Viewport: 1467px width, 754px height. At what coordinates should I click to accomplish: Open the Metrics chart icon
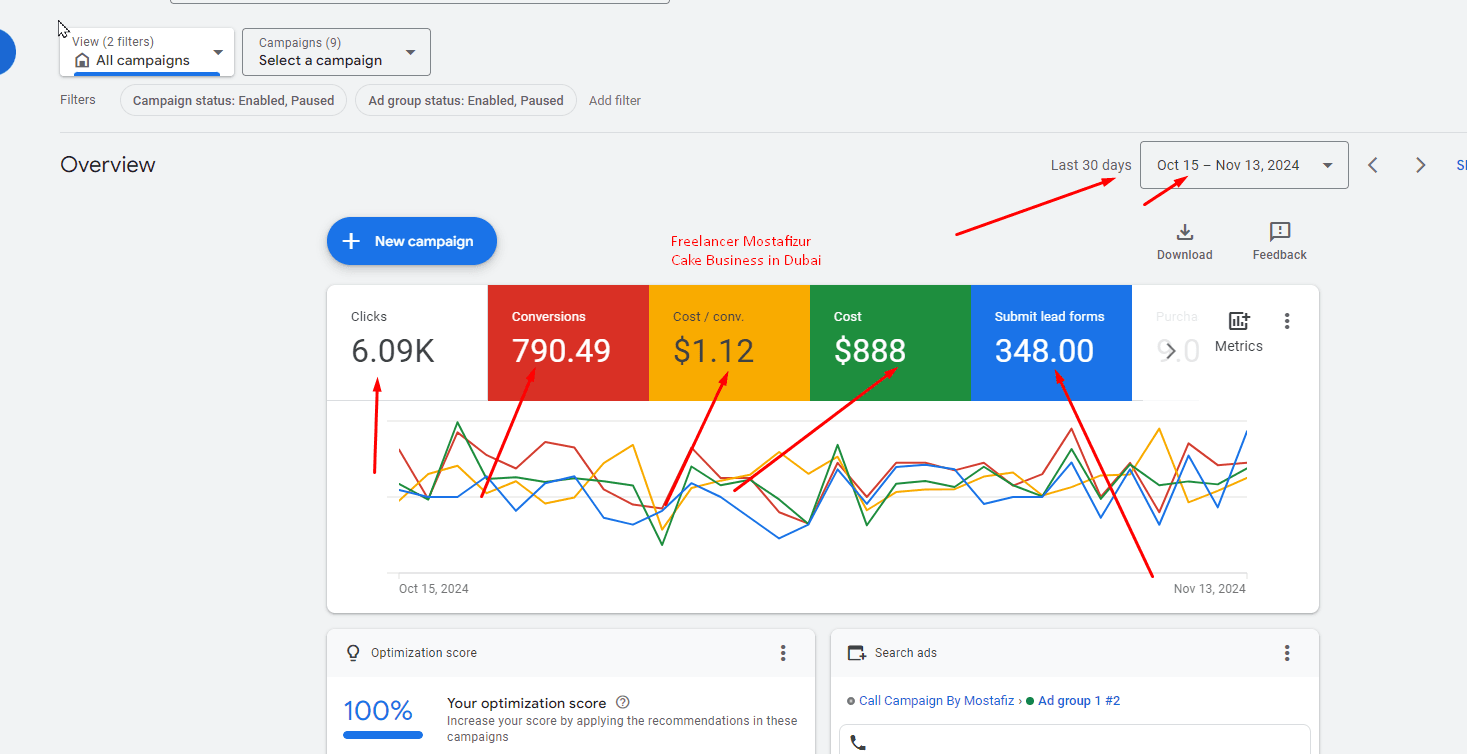[1238, 322]
